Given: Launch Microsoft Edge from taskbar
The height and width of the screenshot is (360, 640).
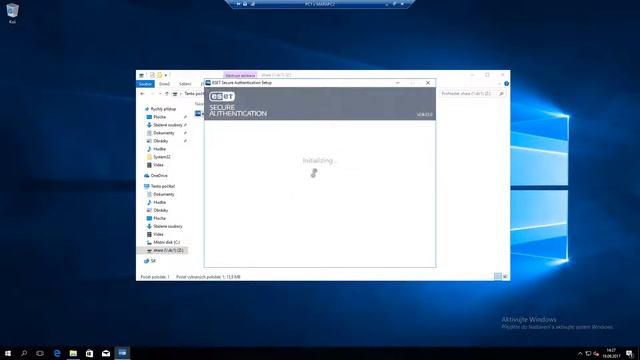Looking at the screenshot, I should (x=57, y=353).
